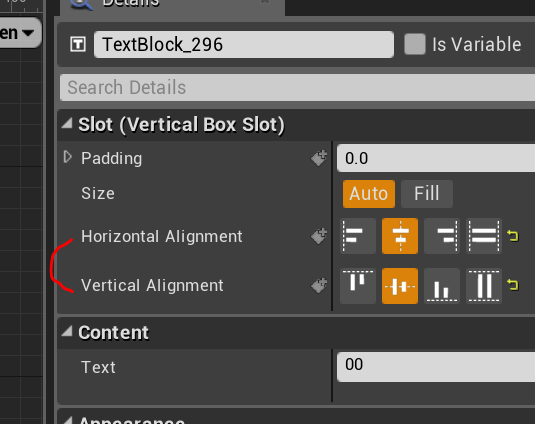Align text block horizontally right
The image size is (535, 424).
[x=442, y=236]
